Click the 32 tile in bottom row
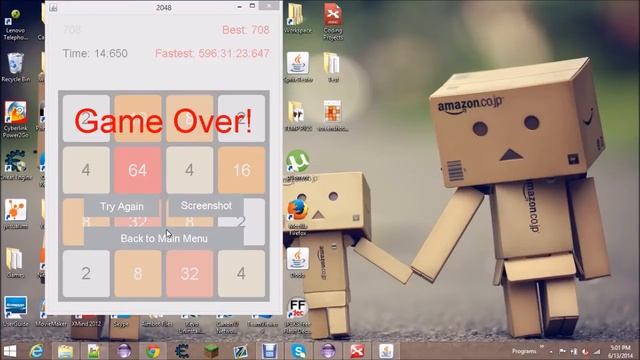This screenshot has width=640, height=360. 189,273
